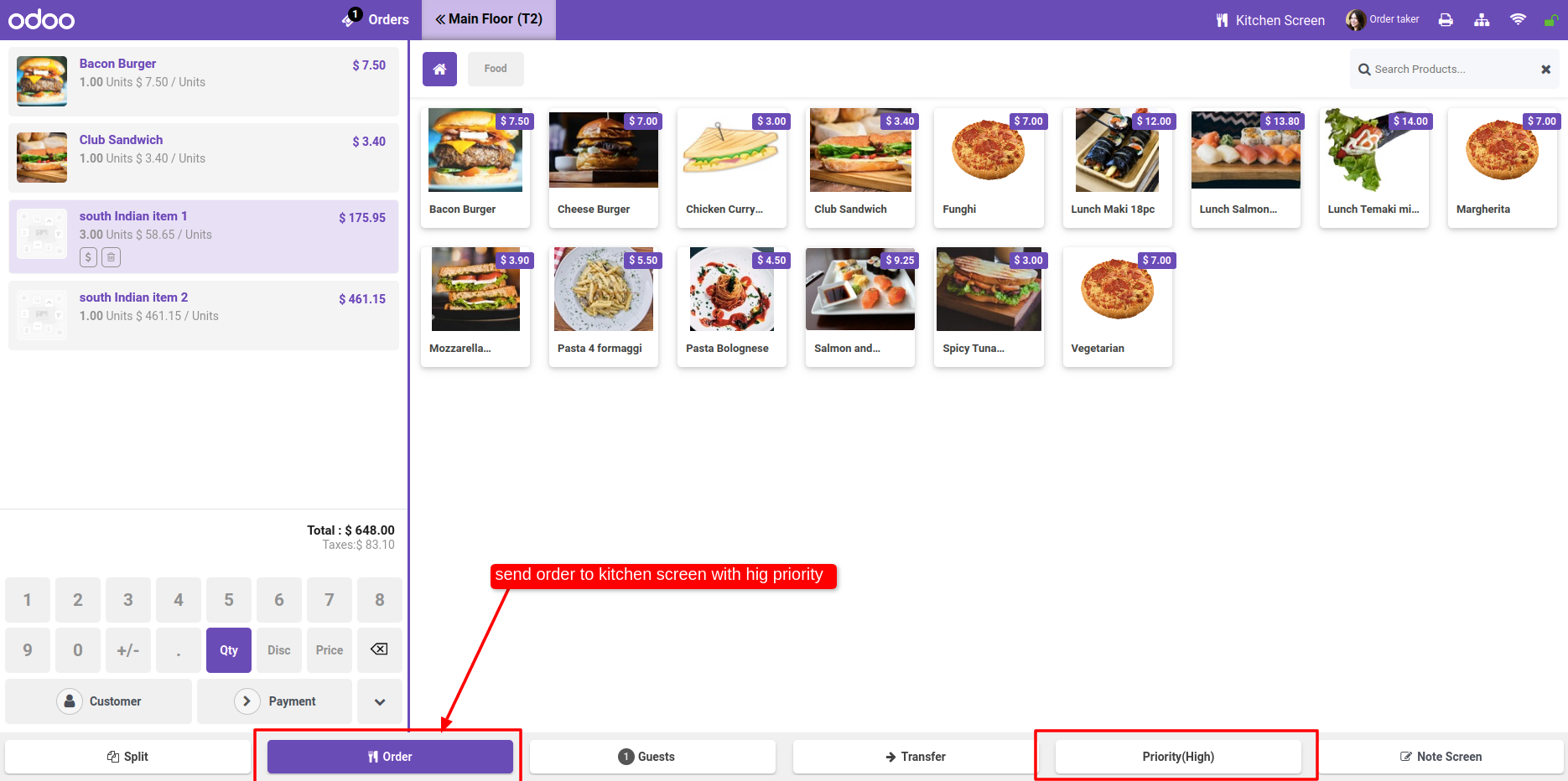1568x781 pixels.
Task: Click the Wi-Fi connection status icon
Action: click(x=1518, y=19)
